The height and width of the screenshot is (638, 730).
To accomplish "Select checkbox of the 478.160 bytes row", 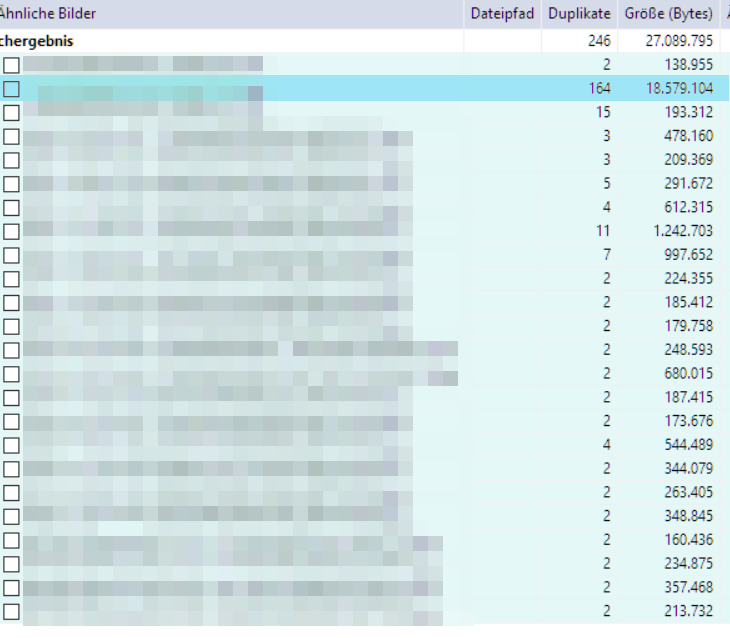I will coord(11,137).
